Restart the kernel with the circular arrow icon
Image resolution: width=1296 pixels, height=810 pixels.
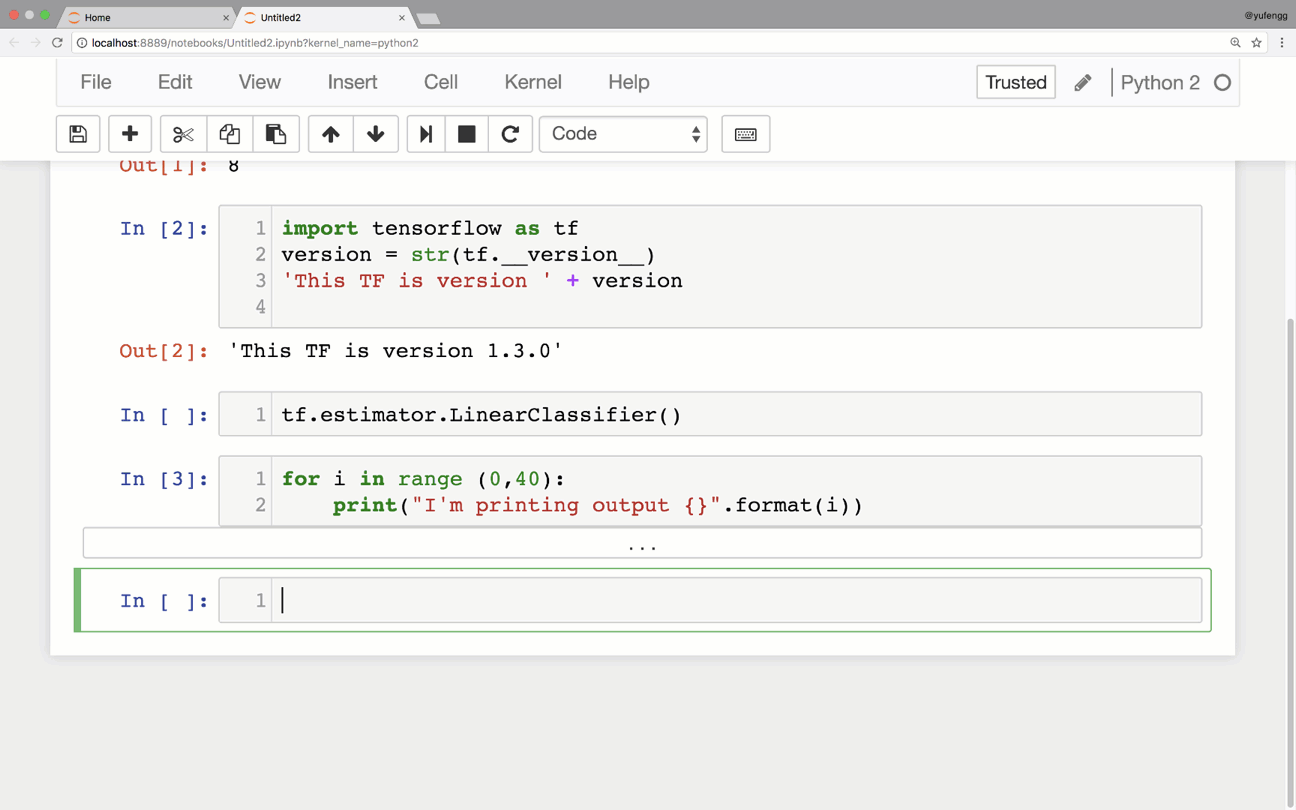(x=510, y=134)
